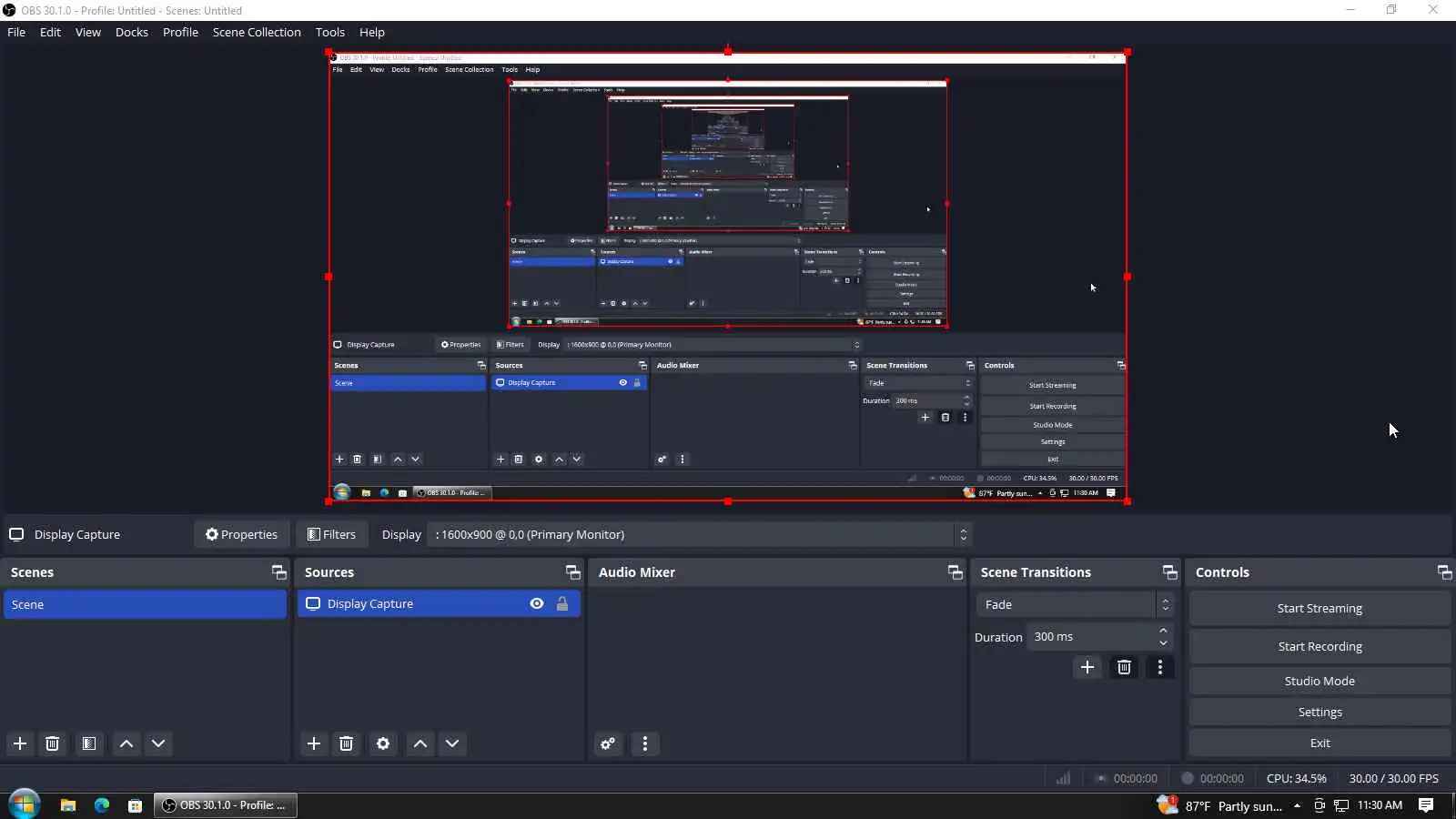Launch Microsoft Edge from the taskbar
The width and height of the screenshot is (1456, 819).
coord(101,805)
